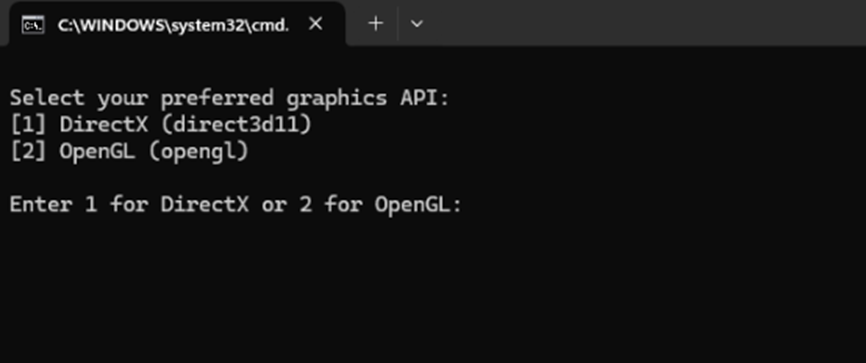Click the '(direct3d11)' text
The image size is (866, 363).
coord(237,125)
